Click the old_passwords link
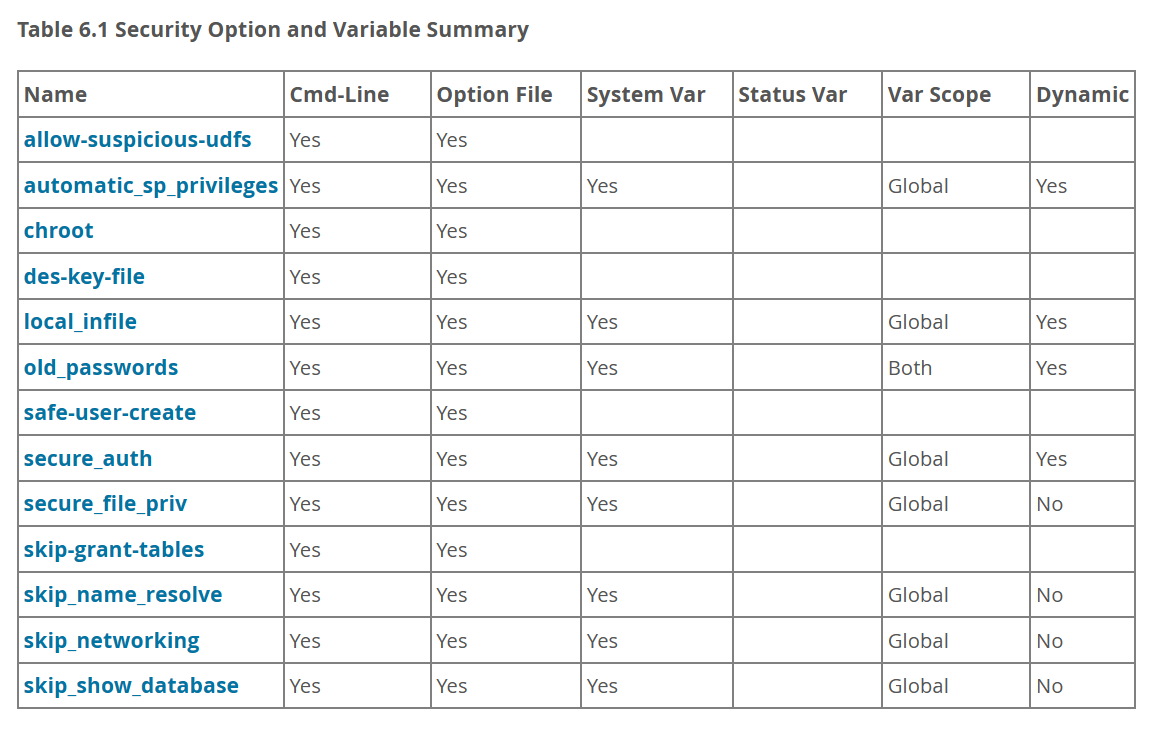Screen dimensions: 1154x735 point(101,368)
